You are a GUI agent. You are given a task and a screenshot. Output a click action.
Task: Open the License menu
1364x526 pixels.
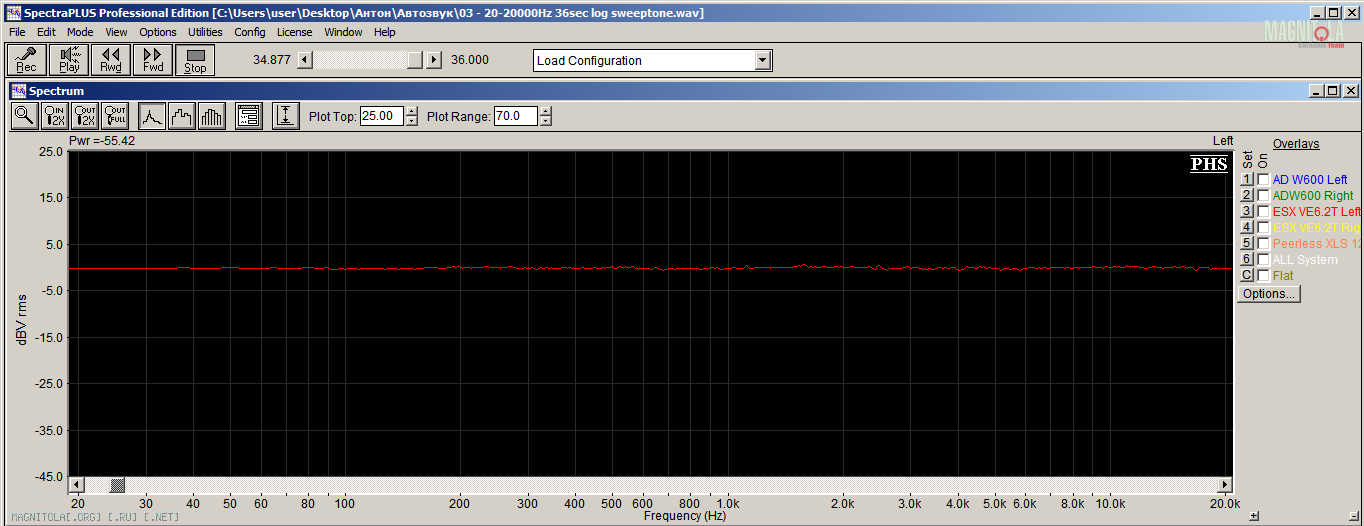tap(294, 32)
